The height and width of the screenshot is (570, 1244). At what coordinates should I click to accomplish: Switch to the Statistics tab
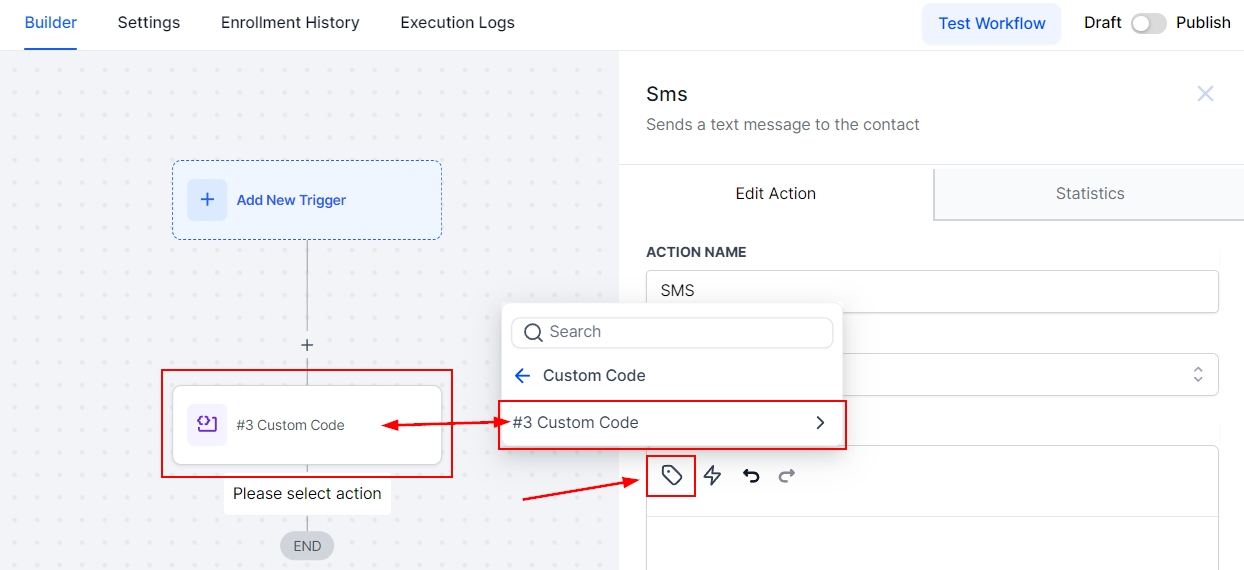click(1089, 194)
